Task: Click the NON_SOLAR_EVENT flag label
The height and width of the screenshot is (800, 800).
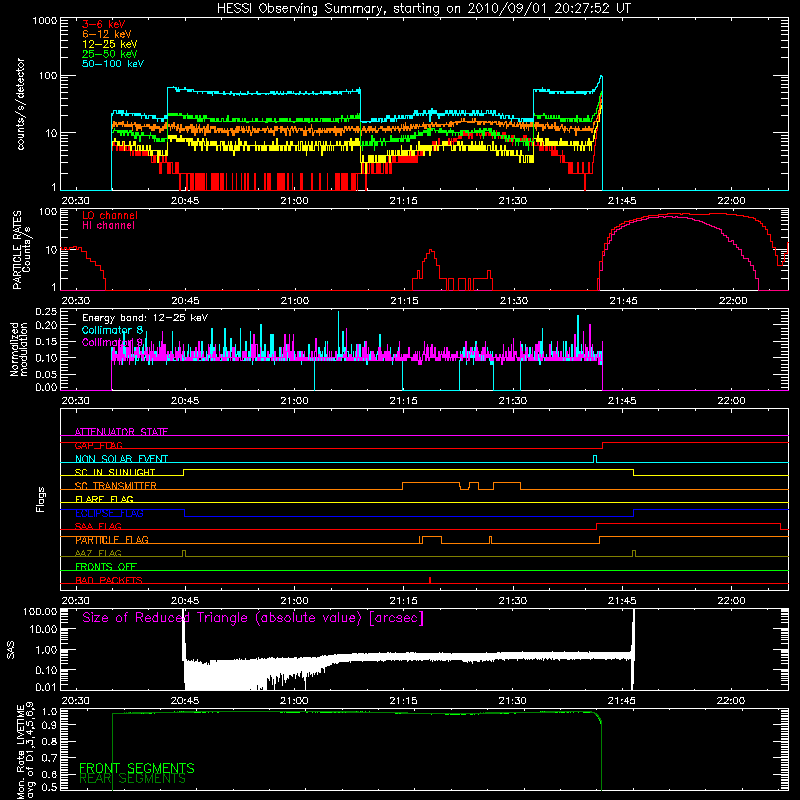Action: (121, 459)
